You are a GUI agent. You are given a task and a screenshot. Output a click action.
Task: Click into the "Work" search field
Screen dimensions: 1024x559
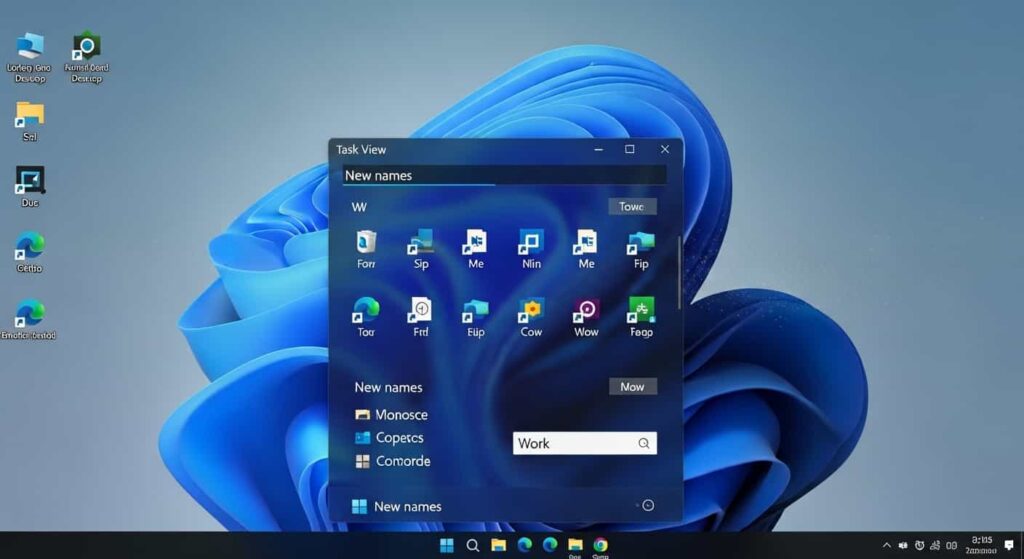pyautogui.click(x=572, y=443)
